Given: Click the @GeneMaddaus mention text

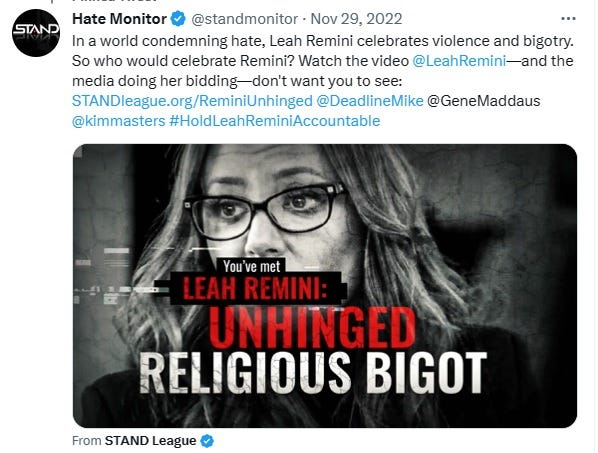Looking at the screenshot, I should pyautogui.click(x=484, y=101).
